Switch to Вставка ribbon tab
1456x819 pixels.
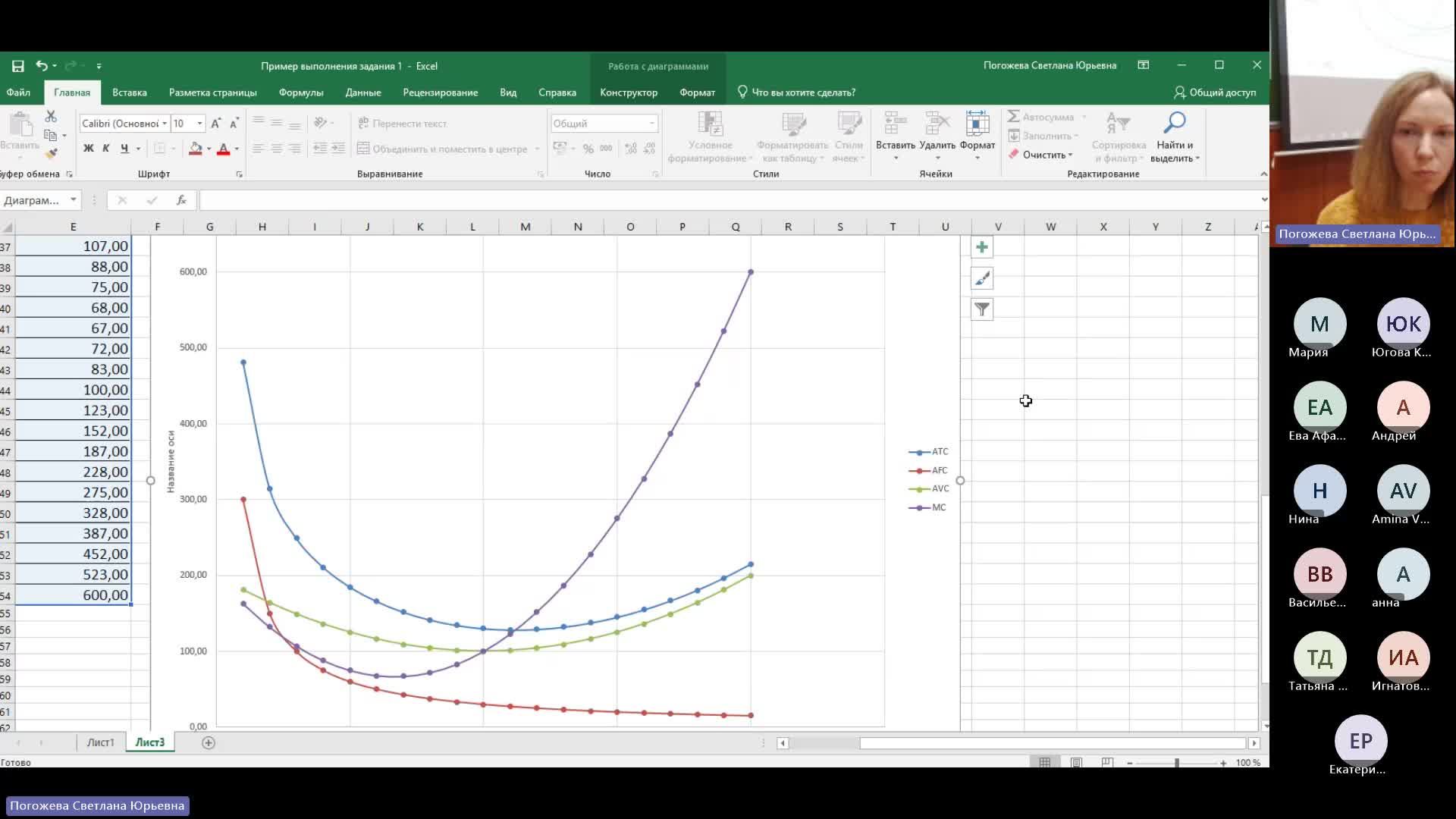point(130,93)
